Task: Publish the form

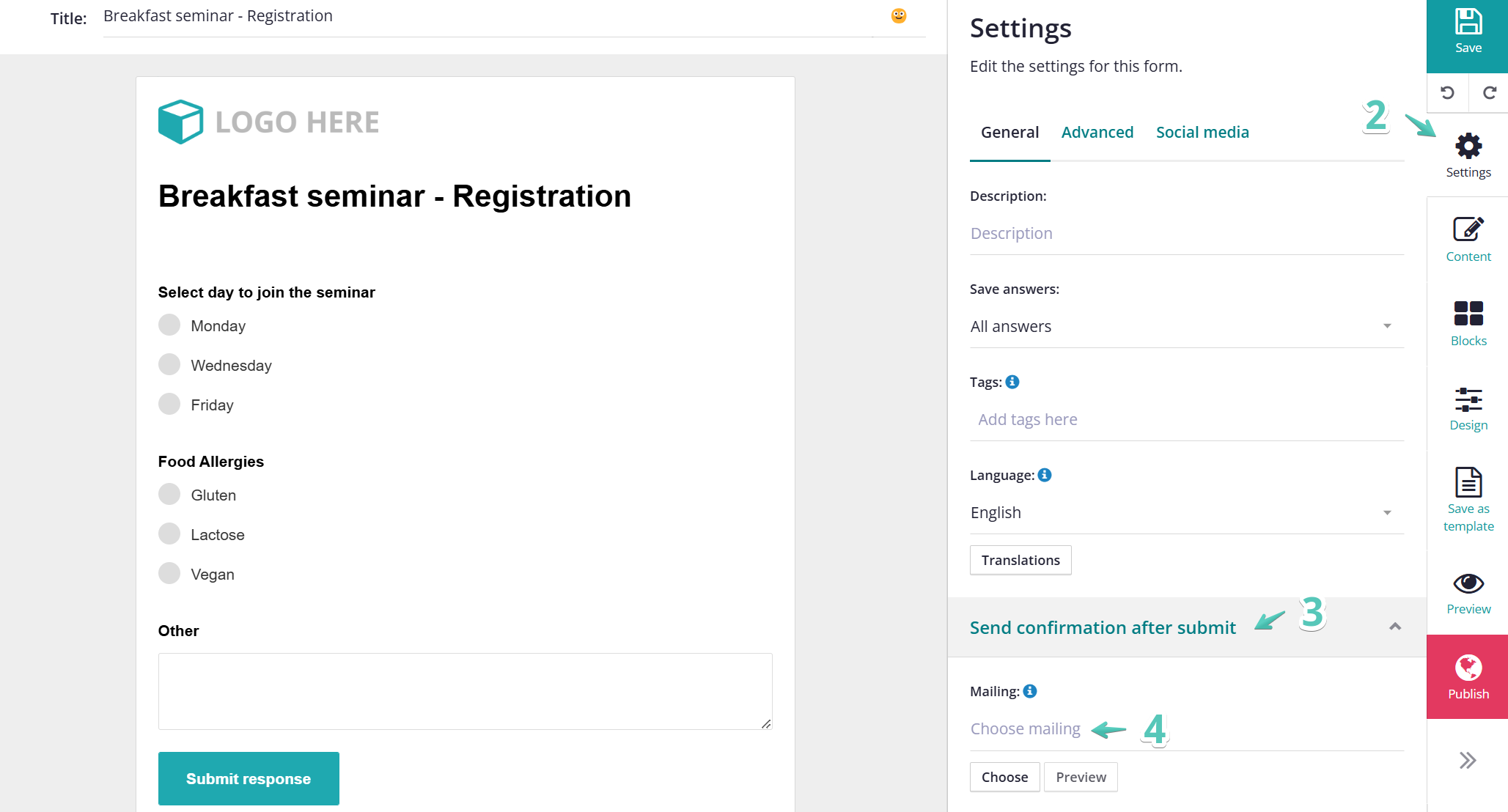Action: pyautogui.click(x=1468, y=676)
